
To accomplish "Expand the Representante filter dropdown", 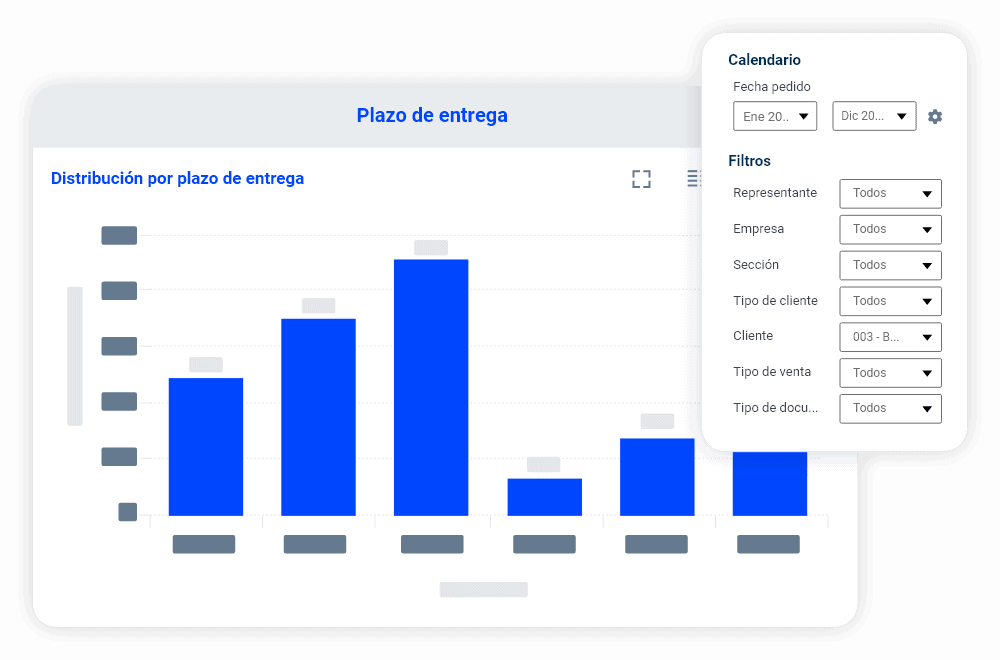I will 890,193.
